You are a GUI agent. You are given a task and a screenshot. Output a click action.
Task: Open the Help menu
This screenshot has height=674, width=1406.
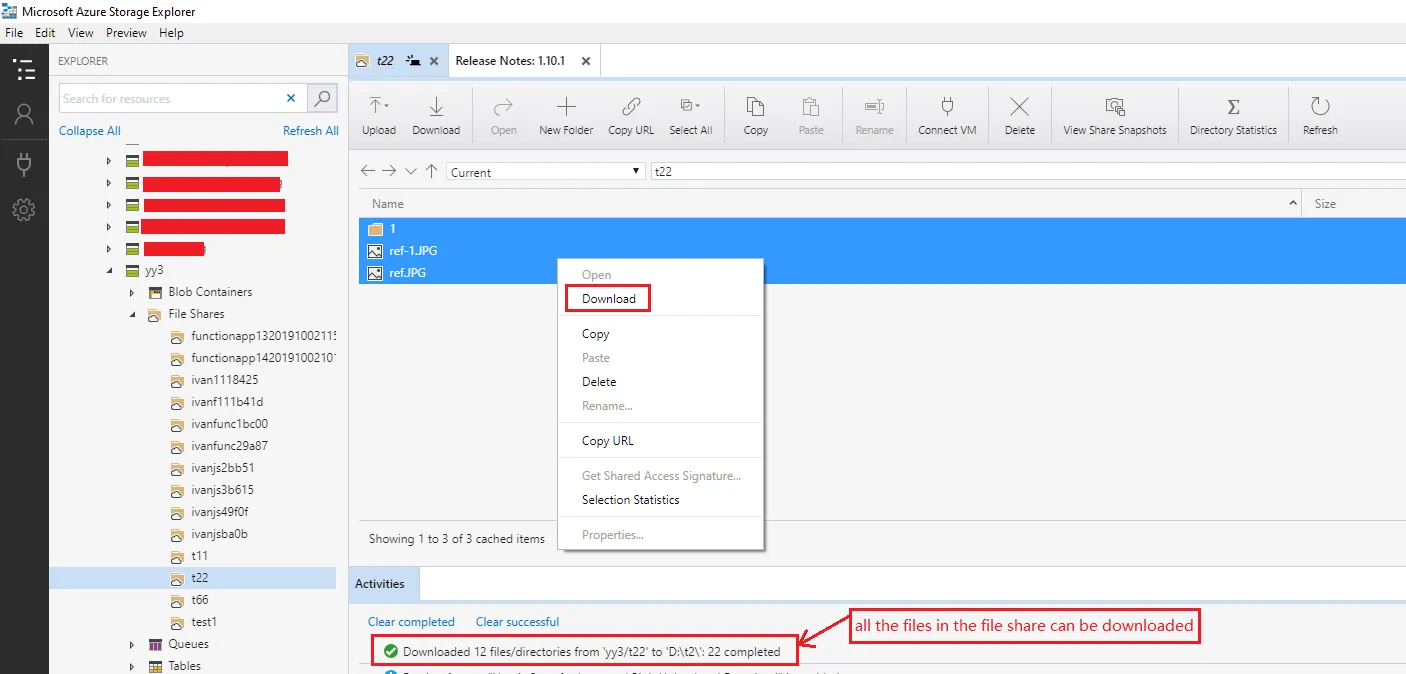(x=171, y=33)
